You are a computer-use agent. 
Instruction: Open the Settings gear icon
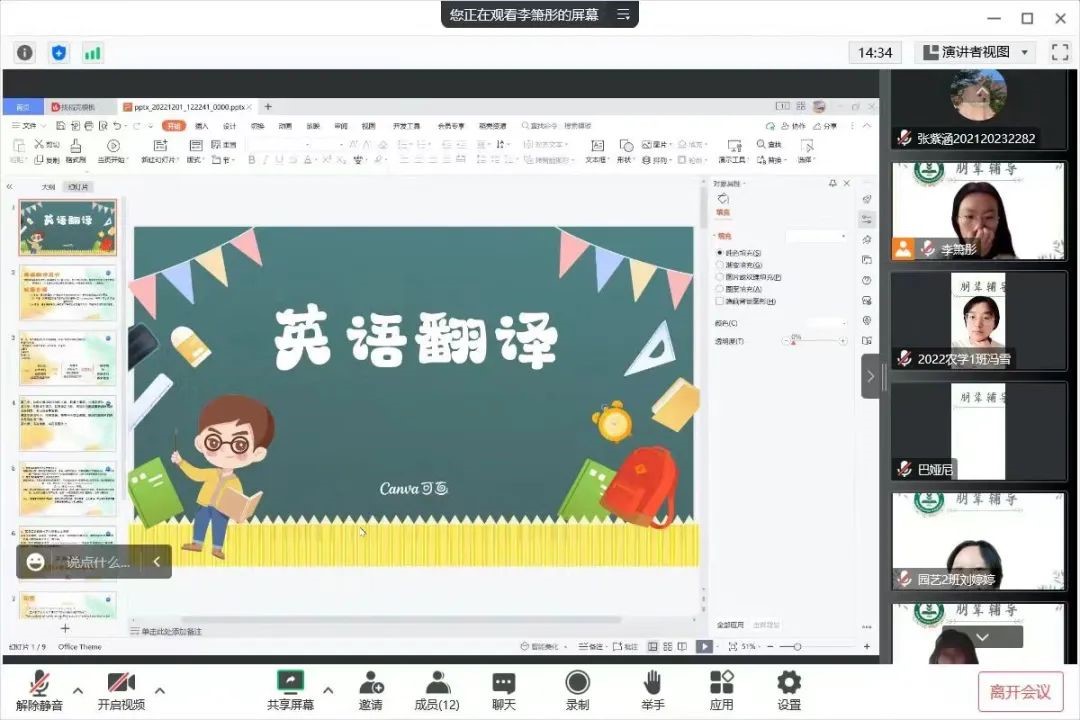pos(789,683)
